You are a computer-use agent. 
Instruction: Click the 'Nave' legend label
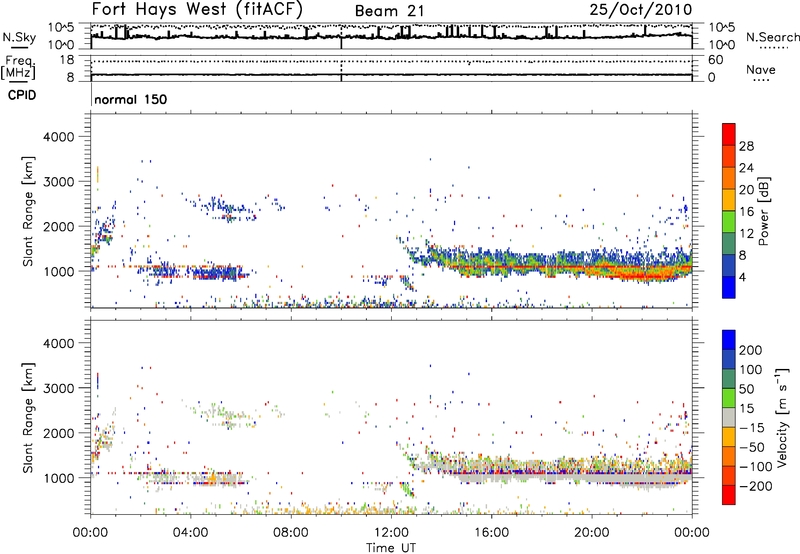pyautogui.click(x=761, y=70)
